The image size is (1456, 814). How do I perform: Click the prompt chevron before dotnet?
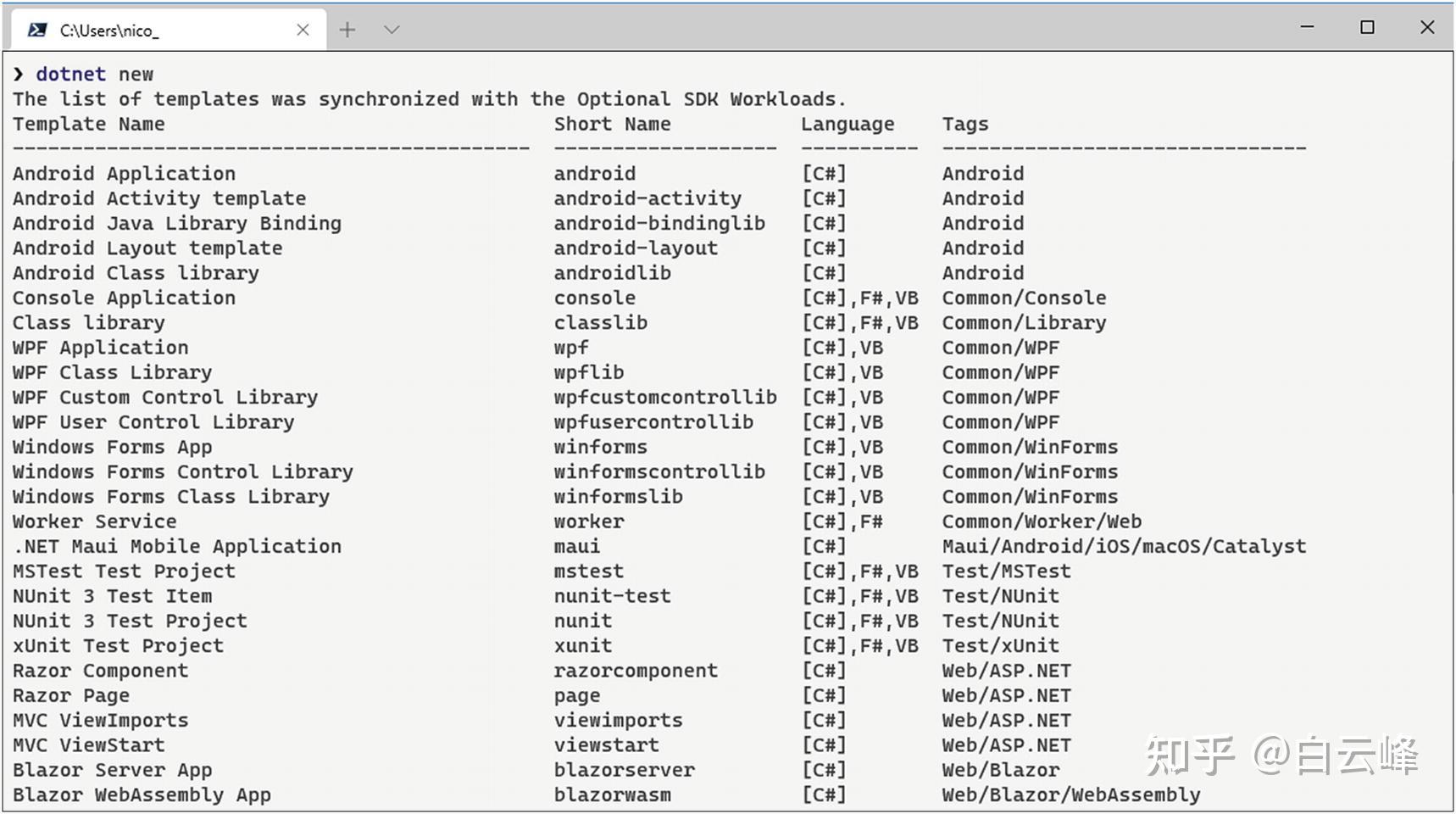(19, 75)
